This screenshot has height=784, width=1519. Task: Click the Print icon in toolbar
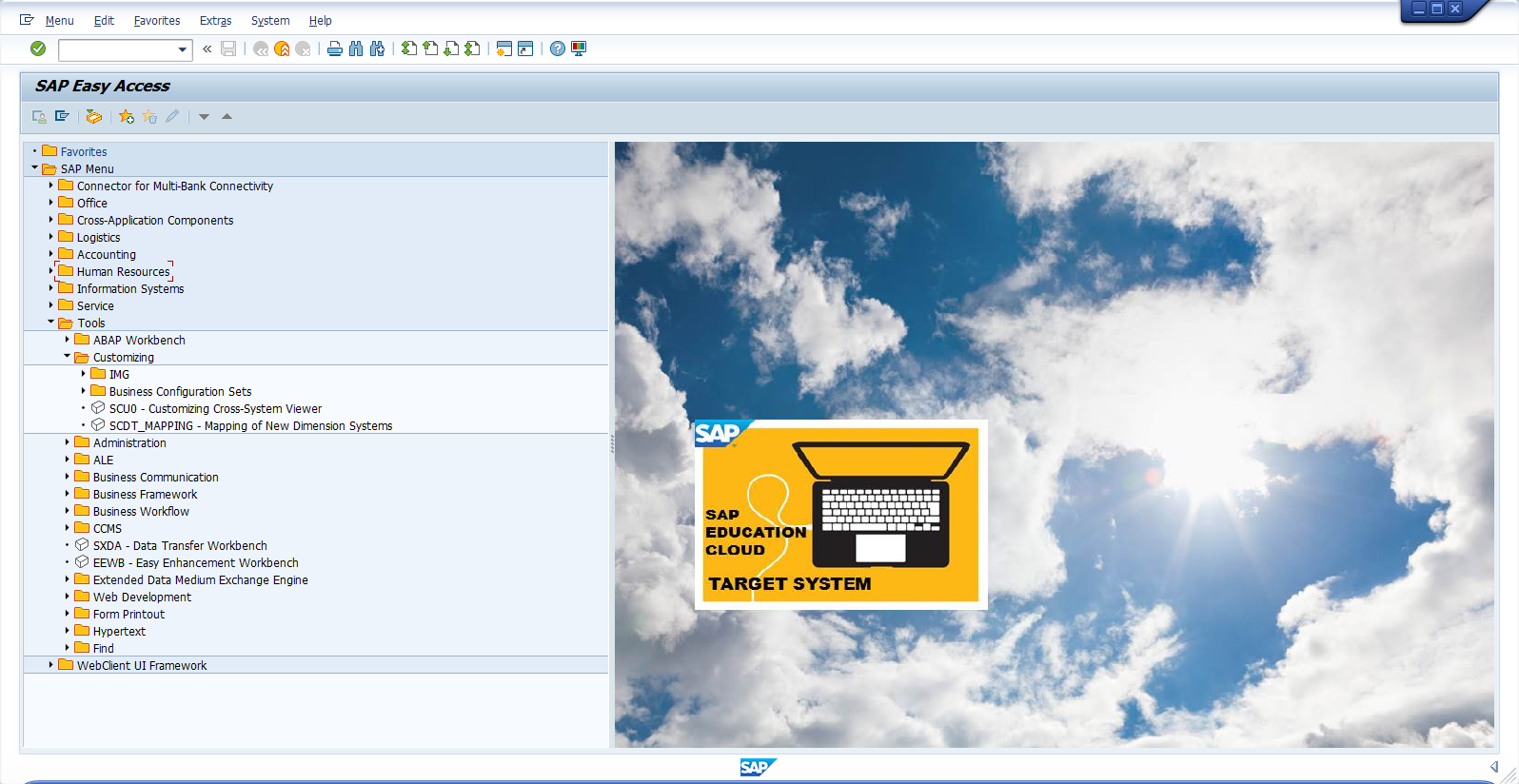[334, 49]
